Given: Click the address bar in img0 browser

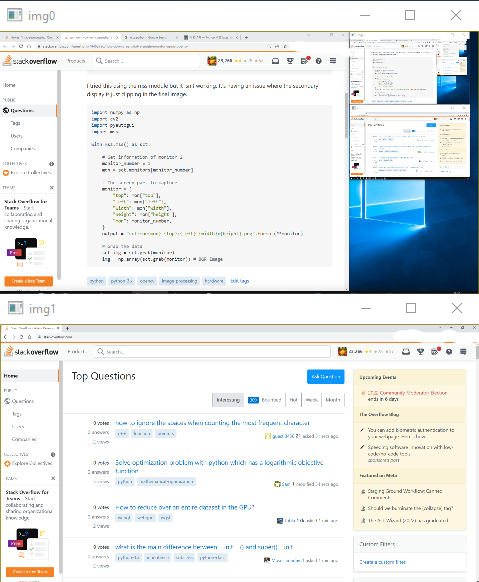Looking at the screenshot, I should pos(148,46).
